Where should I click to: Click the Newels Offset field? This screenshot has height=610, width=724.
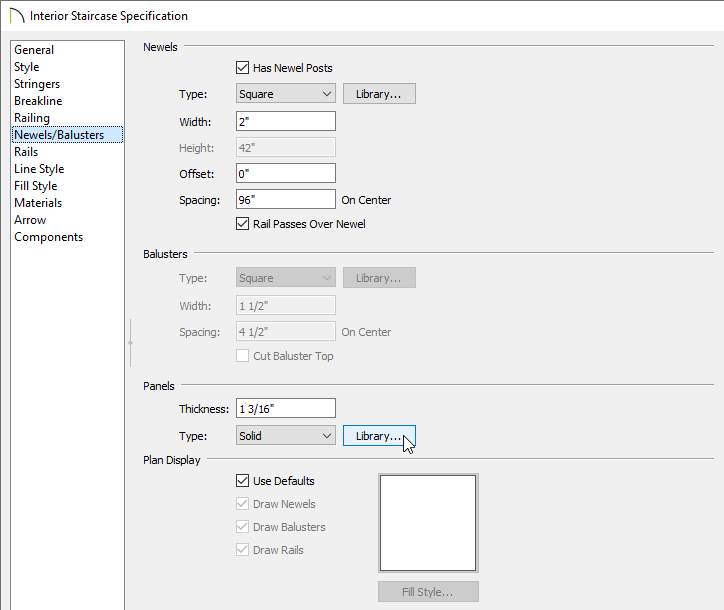286,174
